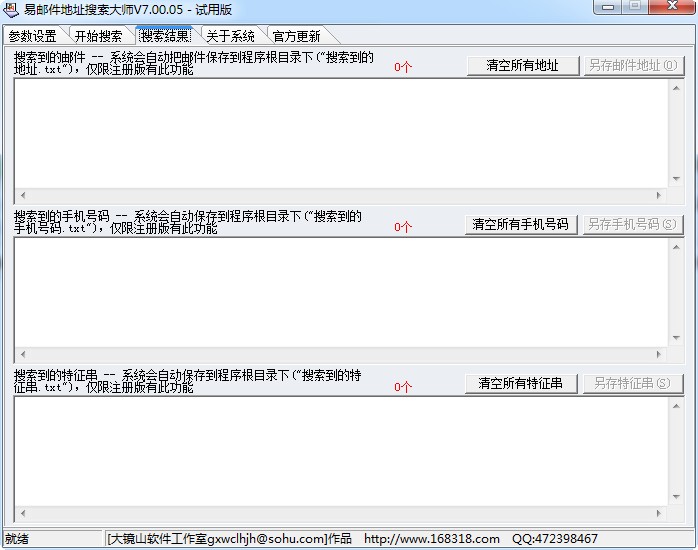Click right arrow of feature string horizontal scrollbar
This screenshot has width=698, height=550.
pyautogui.click(x=659, y=513)
